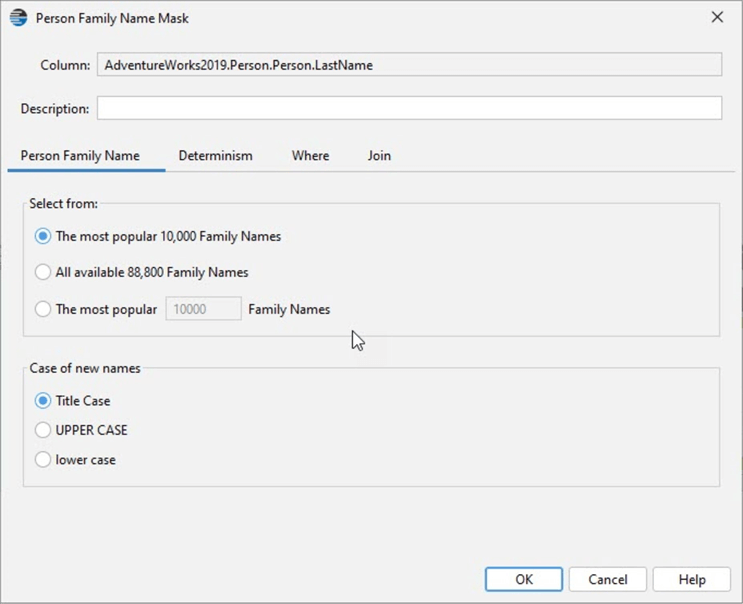Choose All available 88,800 Family Names

[43, 272]
